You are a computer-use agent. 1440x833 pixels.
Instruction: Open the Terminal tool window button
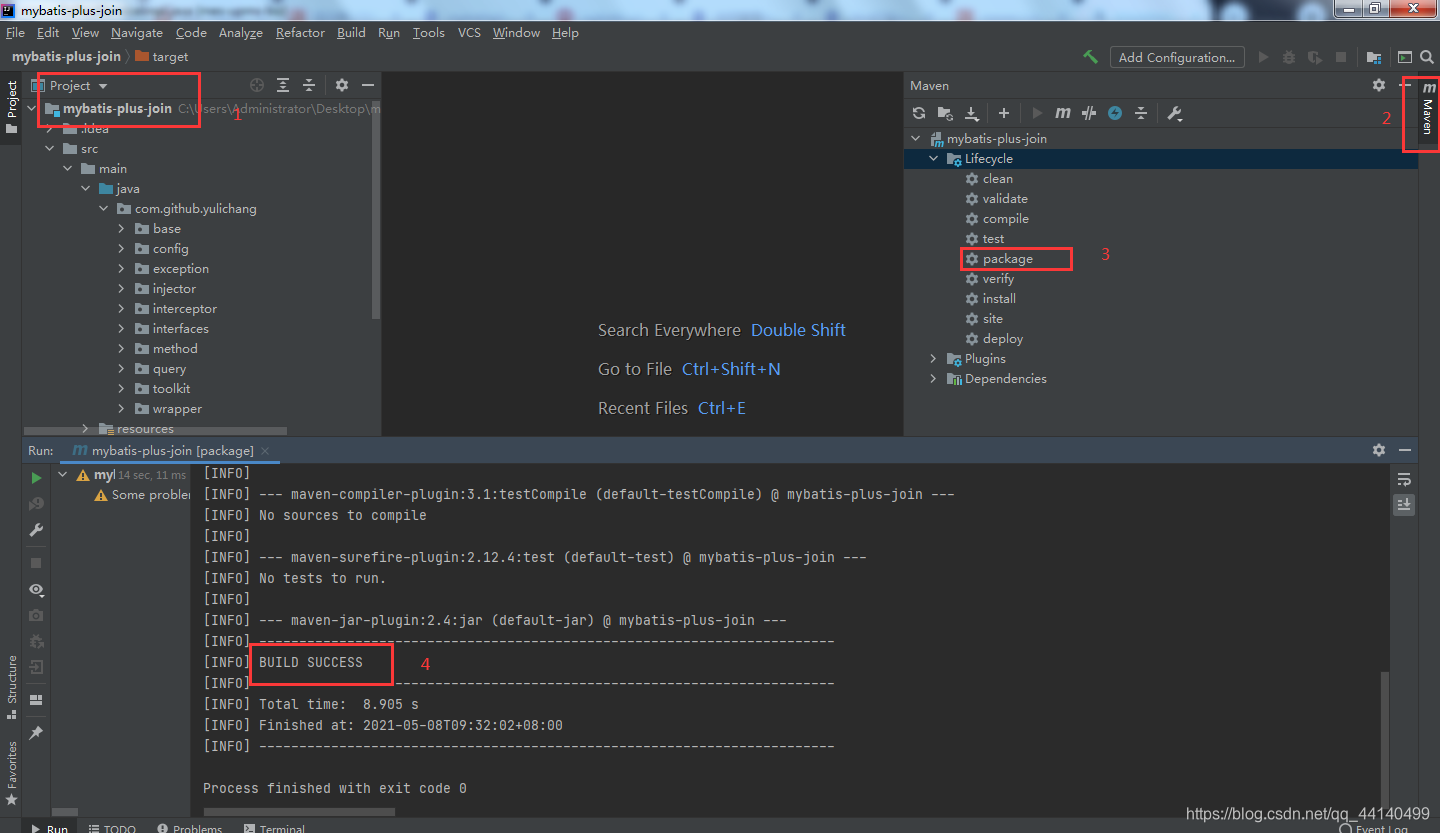click(274, 828)
